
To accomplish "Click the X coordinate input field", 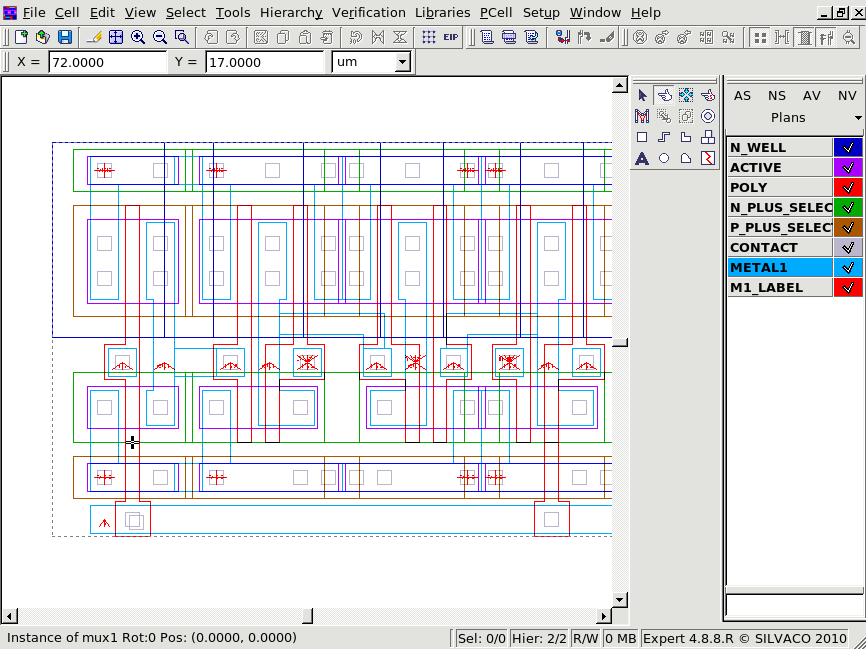I will [106, 62].
